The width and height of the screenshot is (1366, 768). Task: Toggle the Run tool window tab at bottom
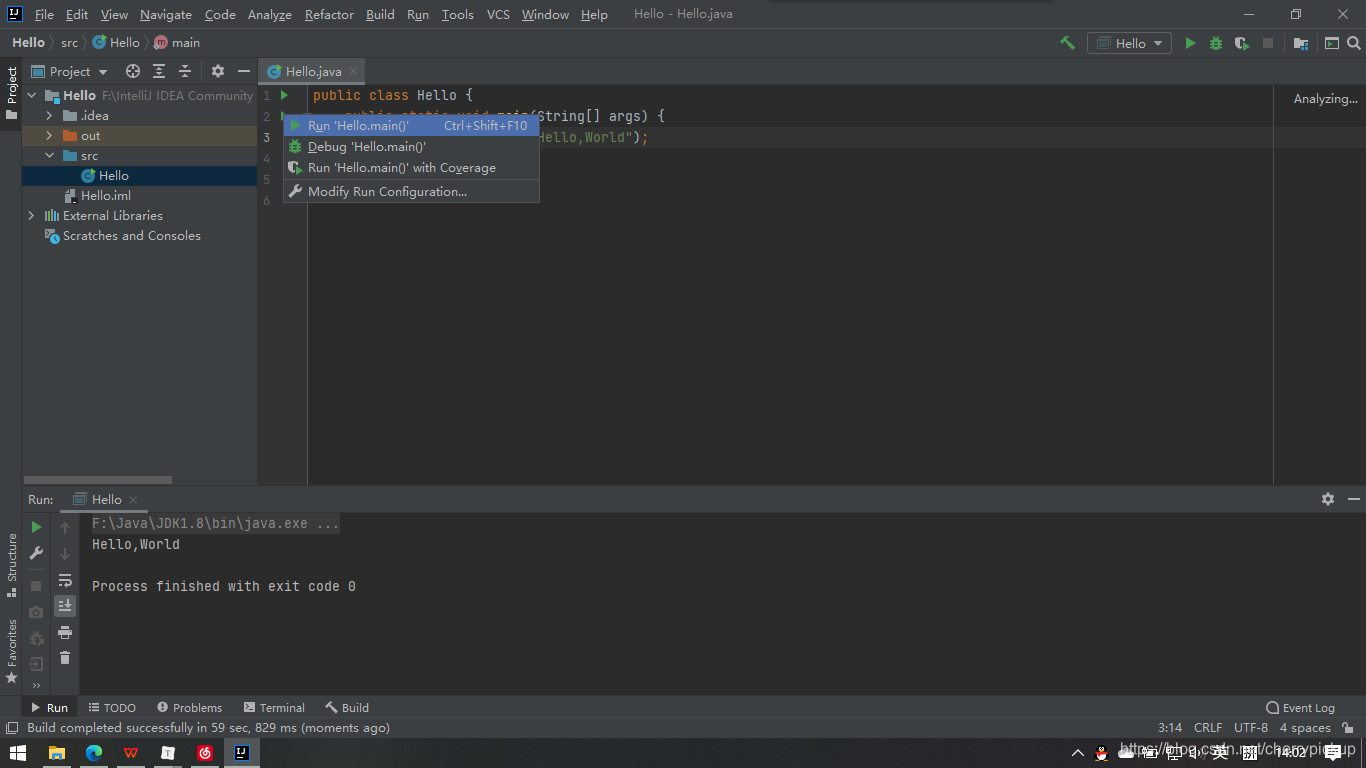pos(49,707)
